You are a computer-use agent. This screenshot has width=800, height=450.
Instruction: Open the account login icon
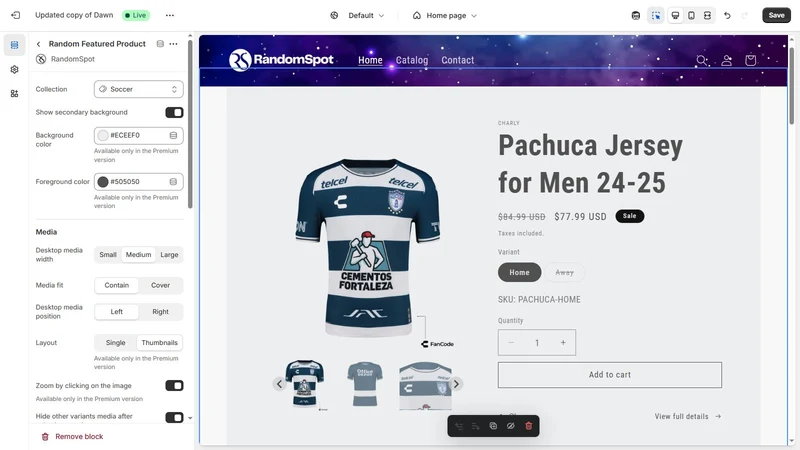[727, 60]
